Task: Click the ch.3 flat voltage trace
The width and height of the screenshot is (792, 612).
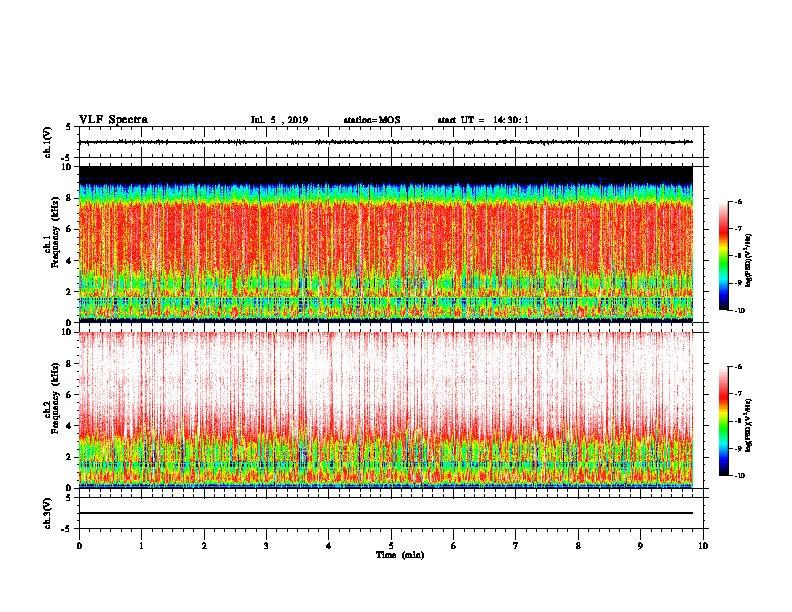Action: pyautogui.click(x=386, y=513)
